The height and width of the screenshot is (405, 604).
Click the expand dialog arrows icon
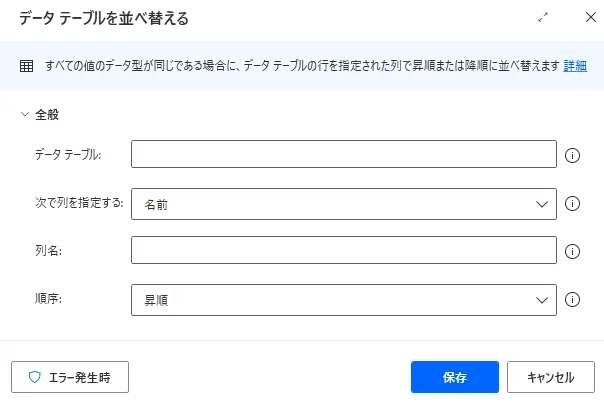point(544,18)
